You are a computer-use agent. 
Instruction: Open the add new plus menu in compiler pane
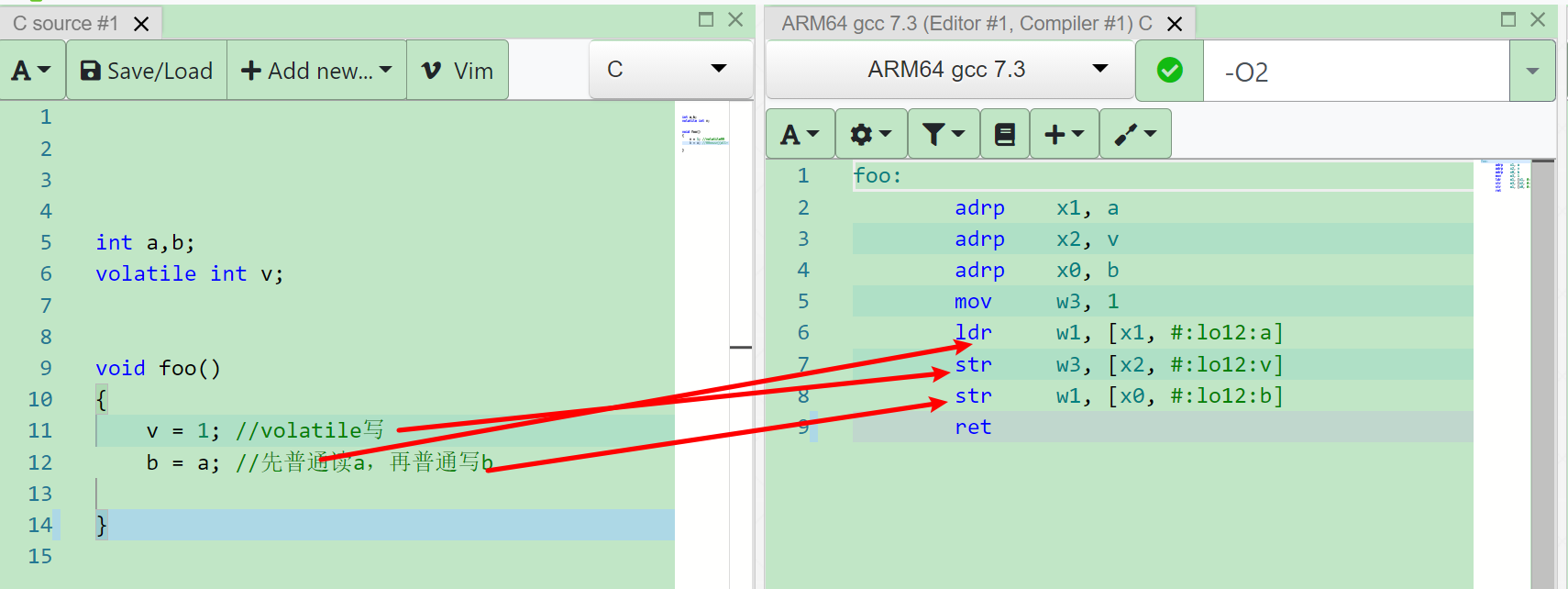point(1065,134)
